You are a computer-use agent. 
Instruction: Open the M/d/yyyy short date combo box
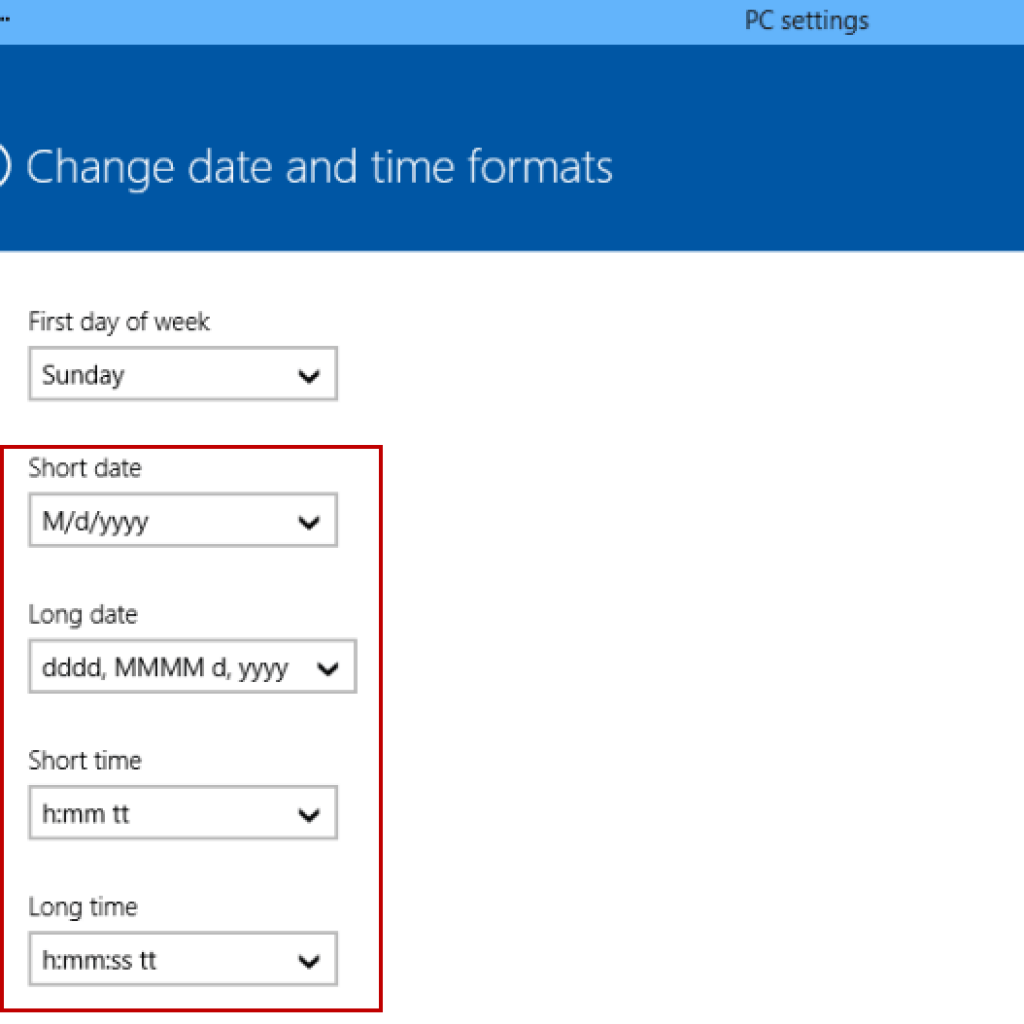pos(182,521)
